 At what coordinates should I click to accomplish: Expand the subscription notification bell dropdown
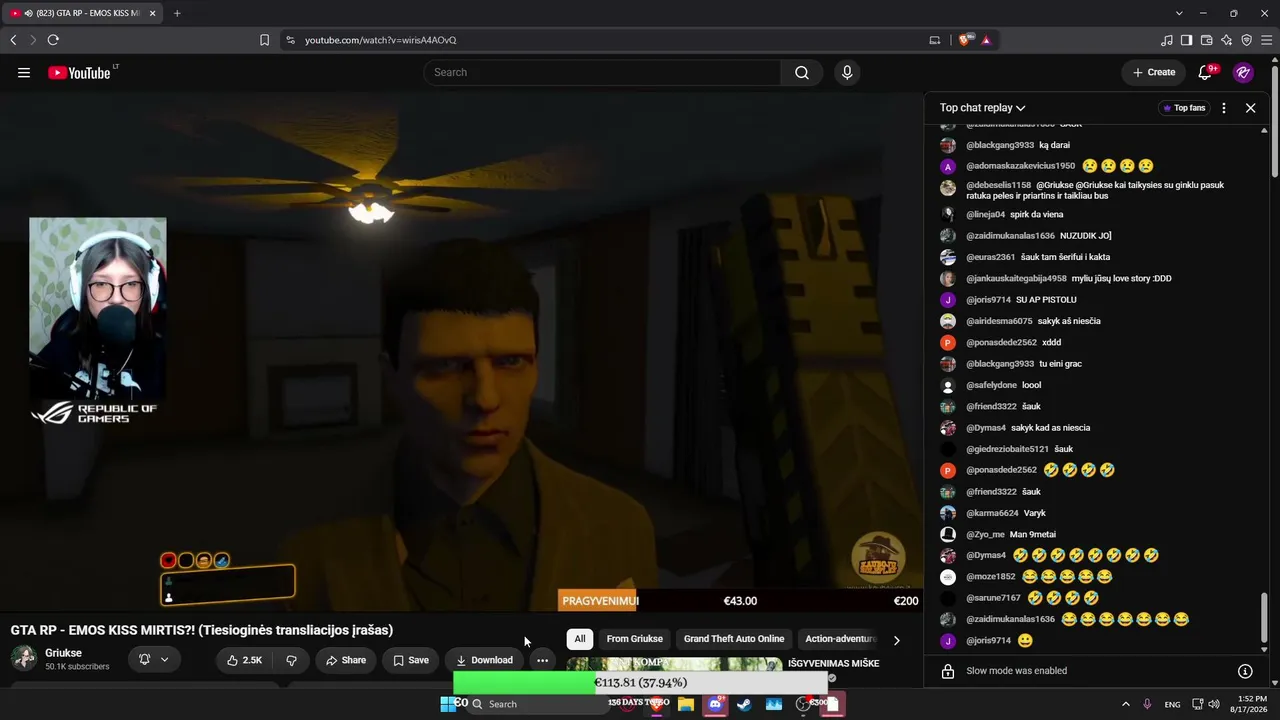pos(154,660)
